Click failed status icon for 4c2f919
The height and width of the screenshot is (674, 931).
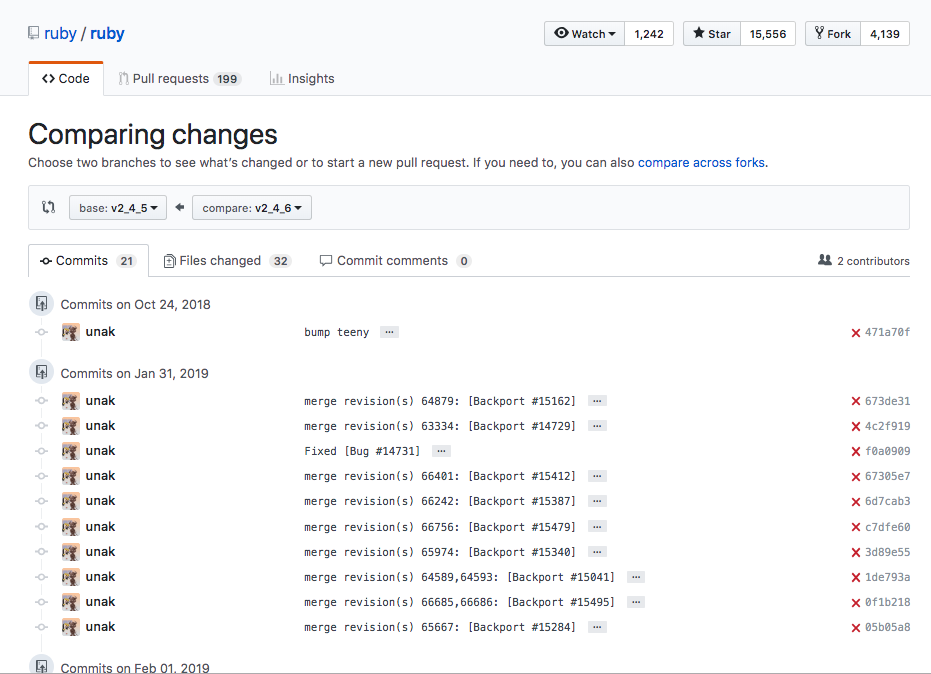click(856, 426)
